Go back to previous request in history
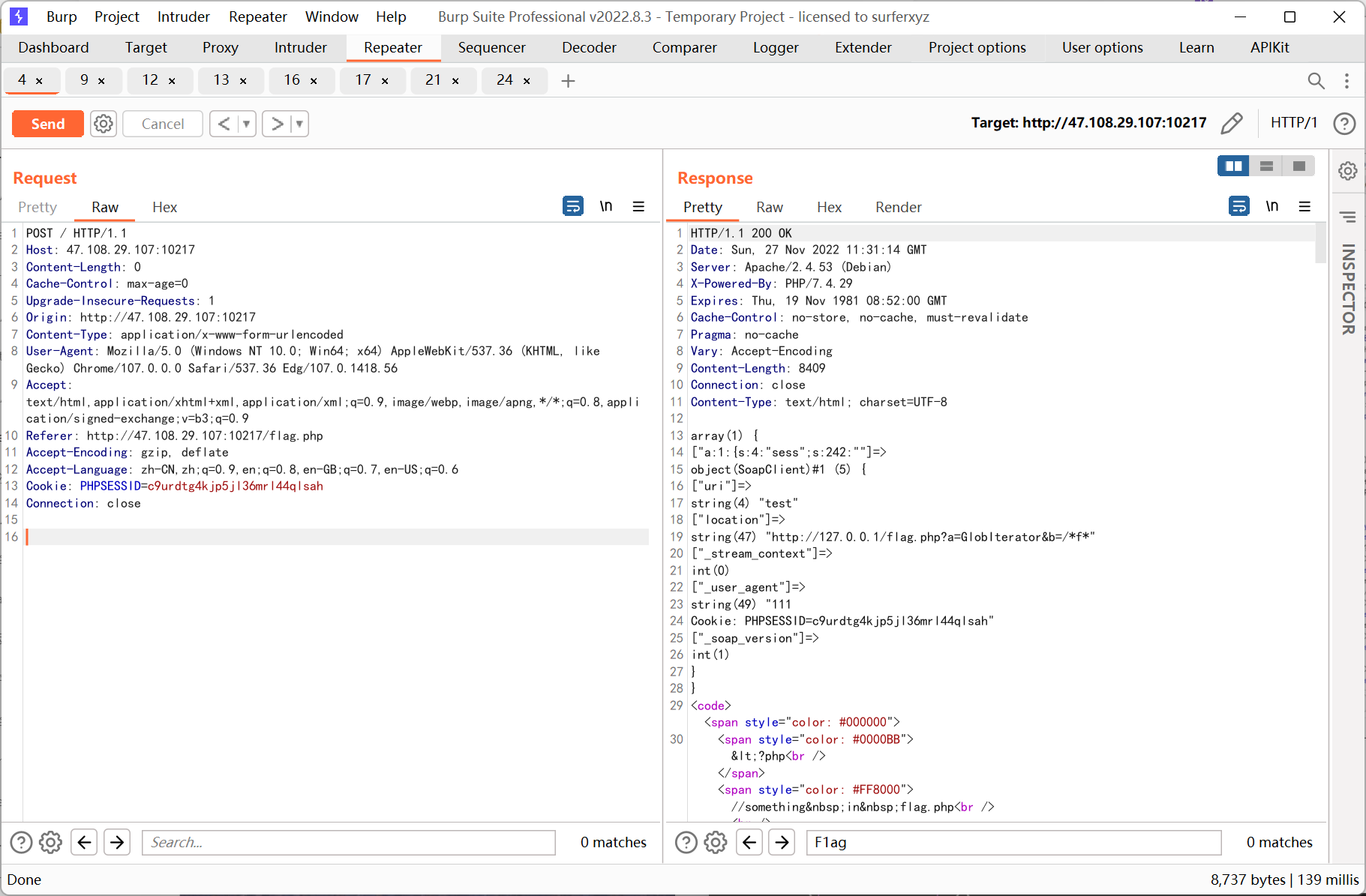This screenshot has height=896, width=1366. pos(224,124)
